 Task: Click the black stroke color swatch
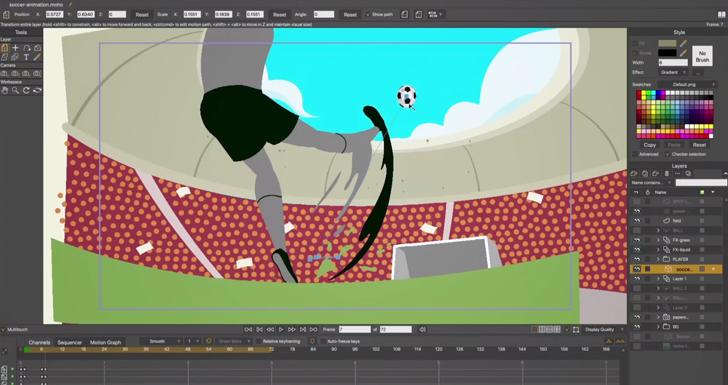pos(667,53)
